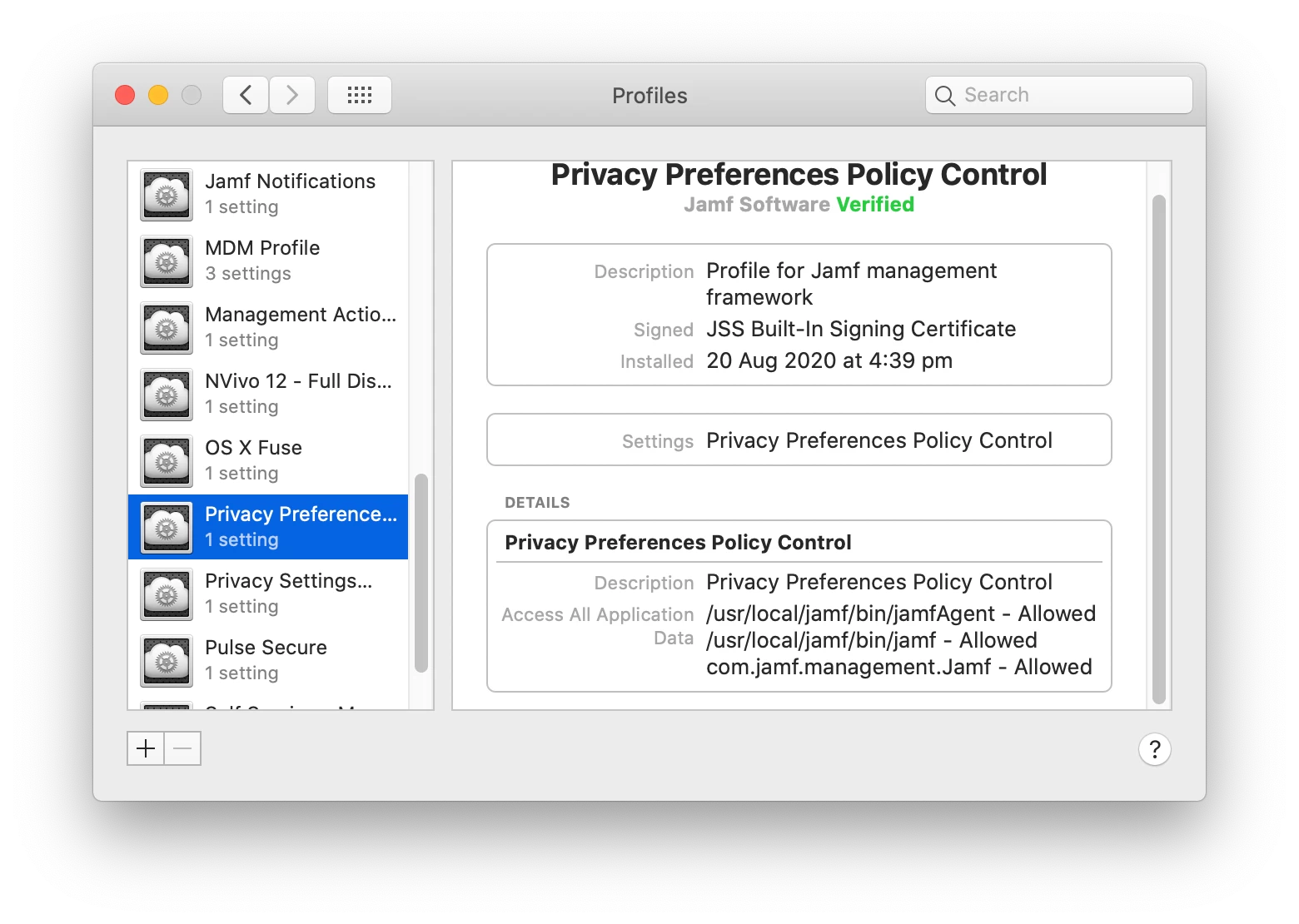Click the OS X Fuse profile icon
The height and width of the screenshot is (924, 1299).
point(167,461)
